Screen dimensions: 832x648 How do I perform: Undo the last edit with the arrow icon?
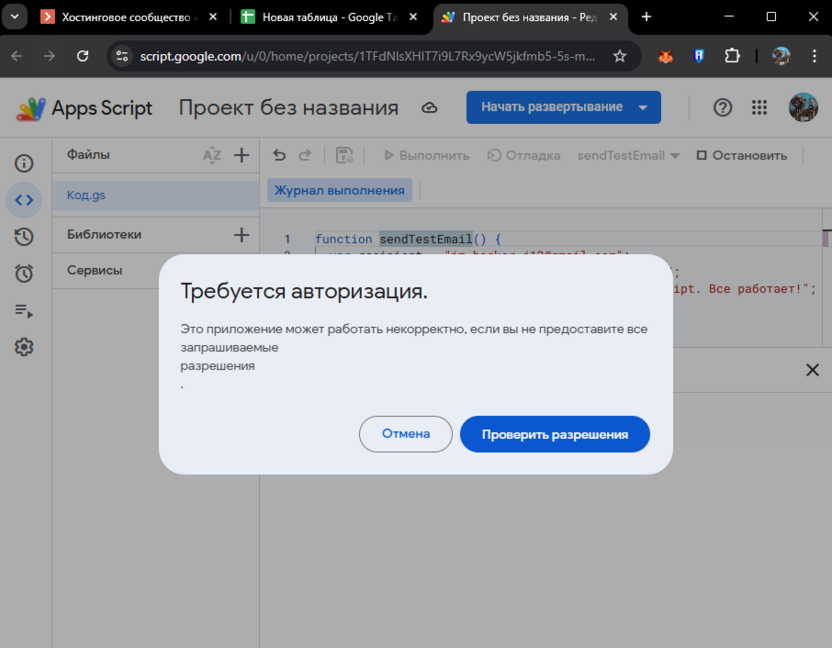(278, 155)
